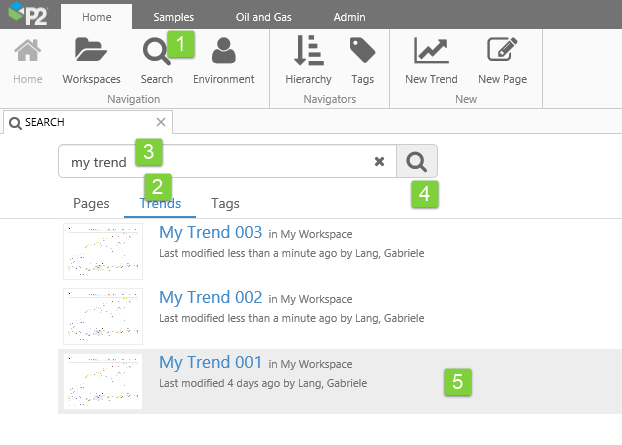Show Tags search results
The image size is (622, 445).
click(x=225, y=203)
